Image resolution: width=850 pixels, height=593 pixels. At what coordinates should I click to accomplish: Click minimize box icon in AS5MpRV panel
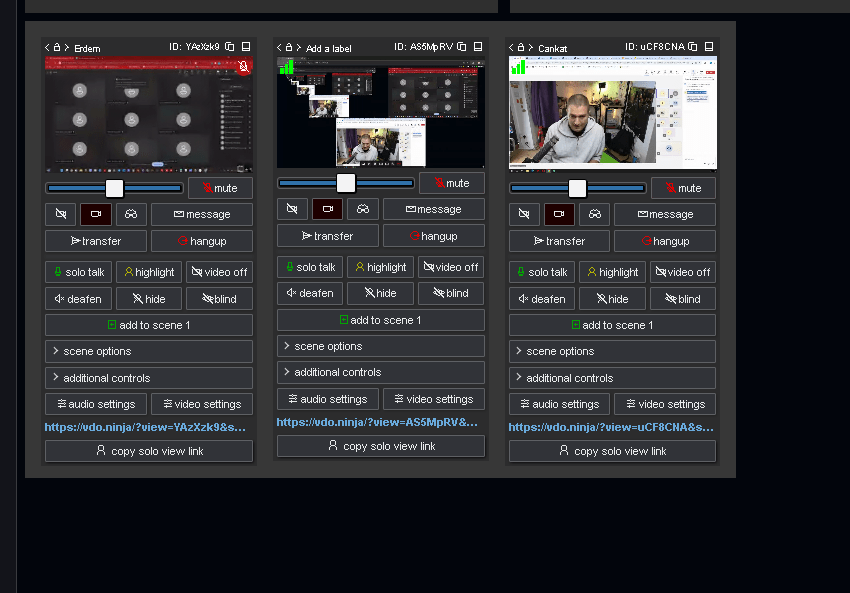pos(478,47)
